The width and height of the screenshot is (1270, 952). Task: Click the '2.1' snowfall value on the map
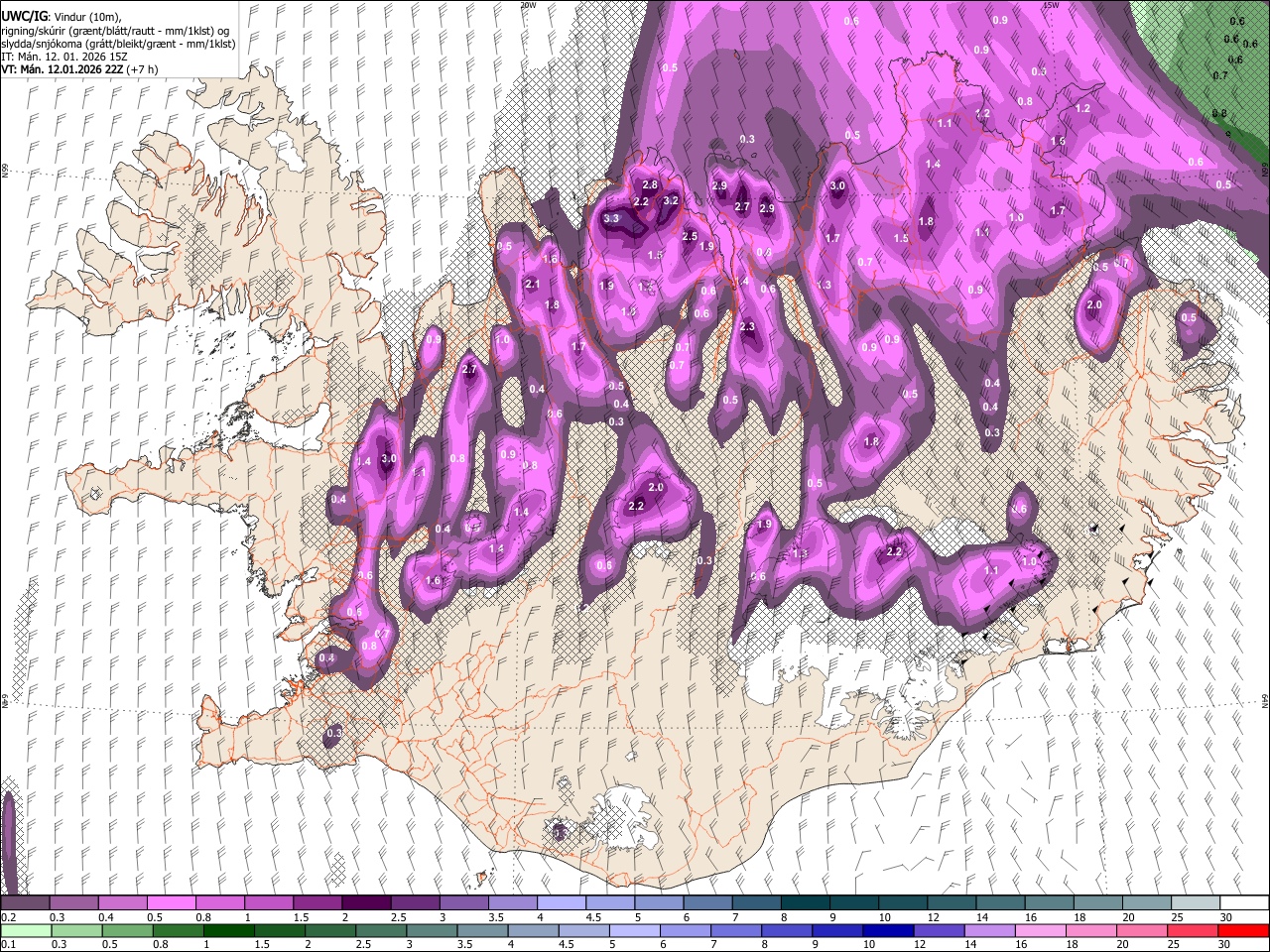532,285
